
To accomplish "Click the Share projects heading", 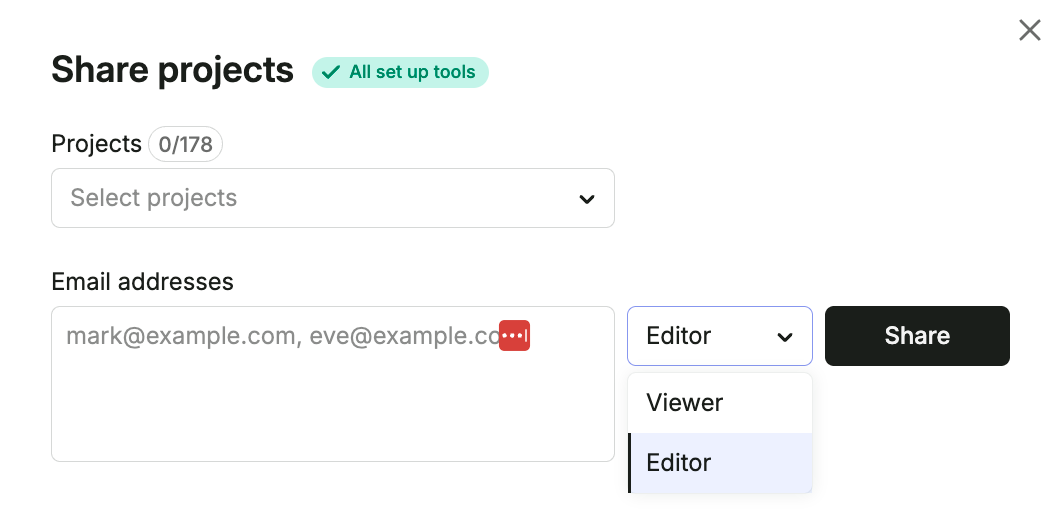I will [x=173, y=70].
